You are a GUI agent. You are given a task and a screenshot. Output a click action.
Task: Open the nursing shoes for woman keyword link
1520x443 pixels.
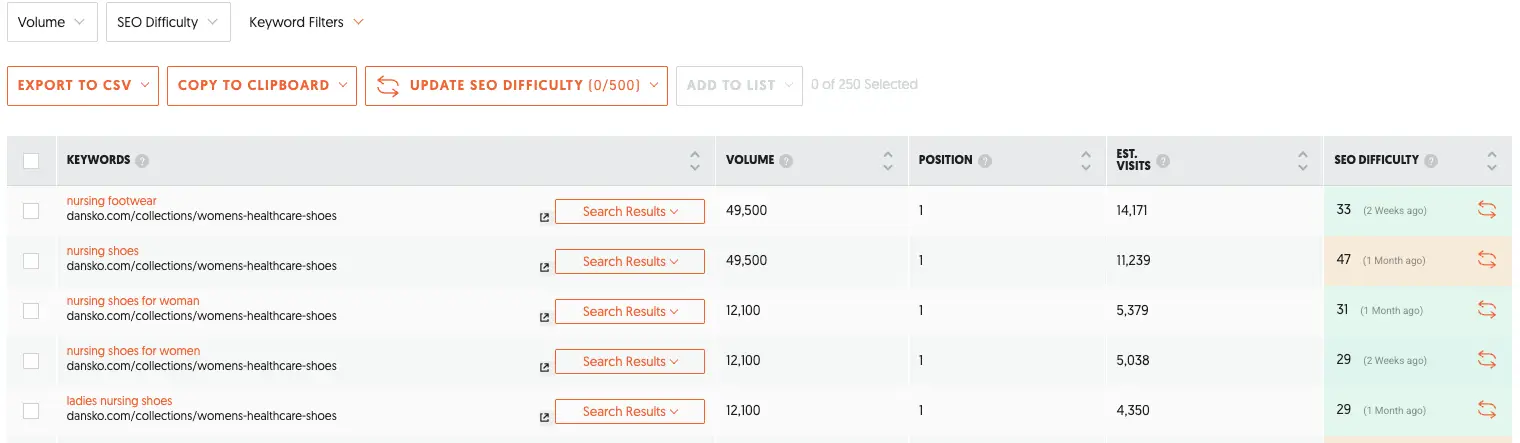(133, 301)
